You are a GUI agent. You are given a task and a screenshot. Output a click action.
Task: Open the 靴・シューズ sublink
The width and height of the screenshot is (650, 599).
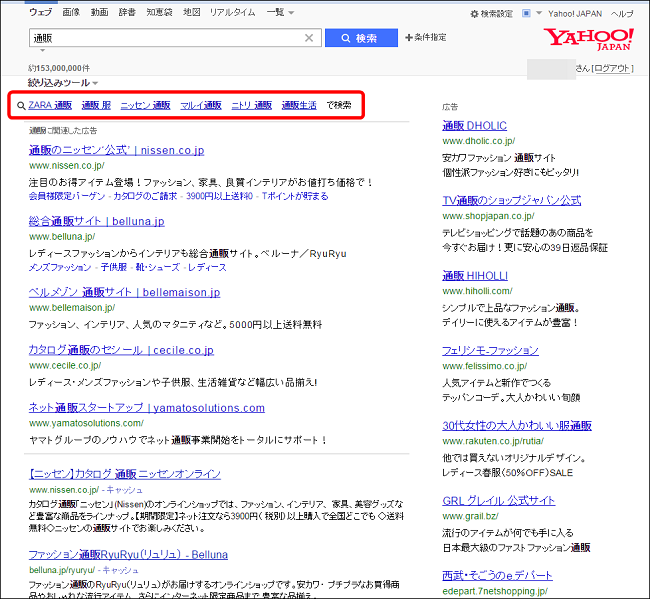click(x=158, y=267)
